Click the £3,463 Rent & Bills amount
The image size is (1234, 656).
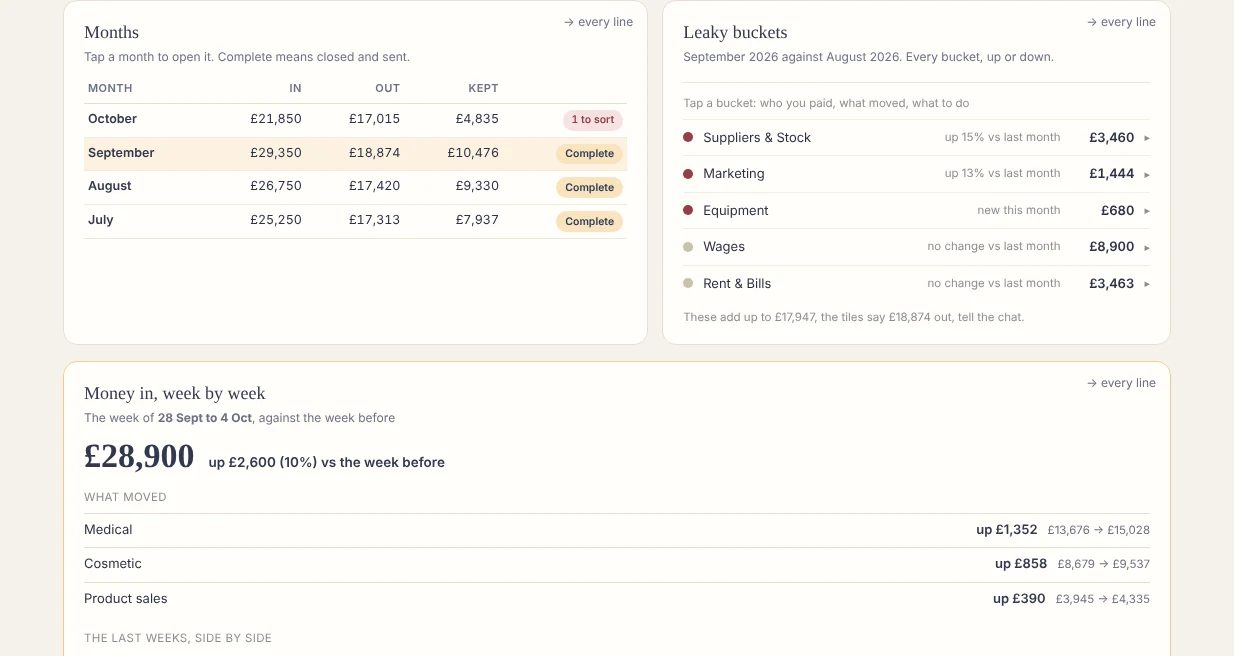coord(1112,284)
